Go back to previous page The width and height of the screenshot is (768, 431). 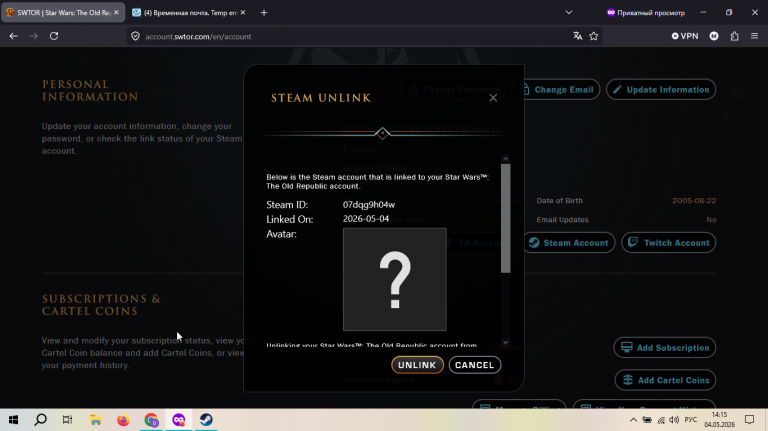pyautogui.click(x=13, y=36)
